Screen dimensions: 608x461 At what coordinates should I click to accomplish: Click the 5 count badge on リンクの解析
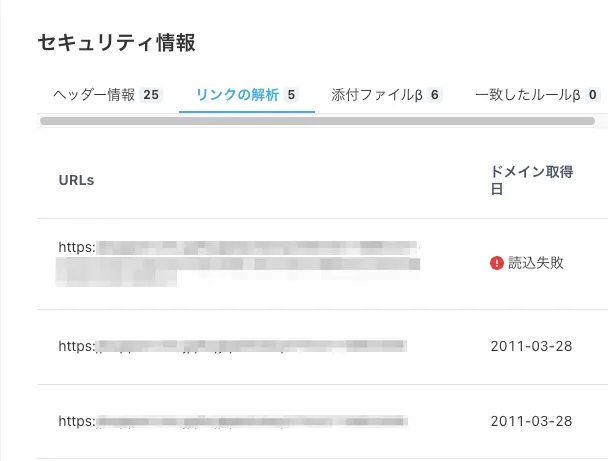(x=291, y=95)
